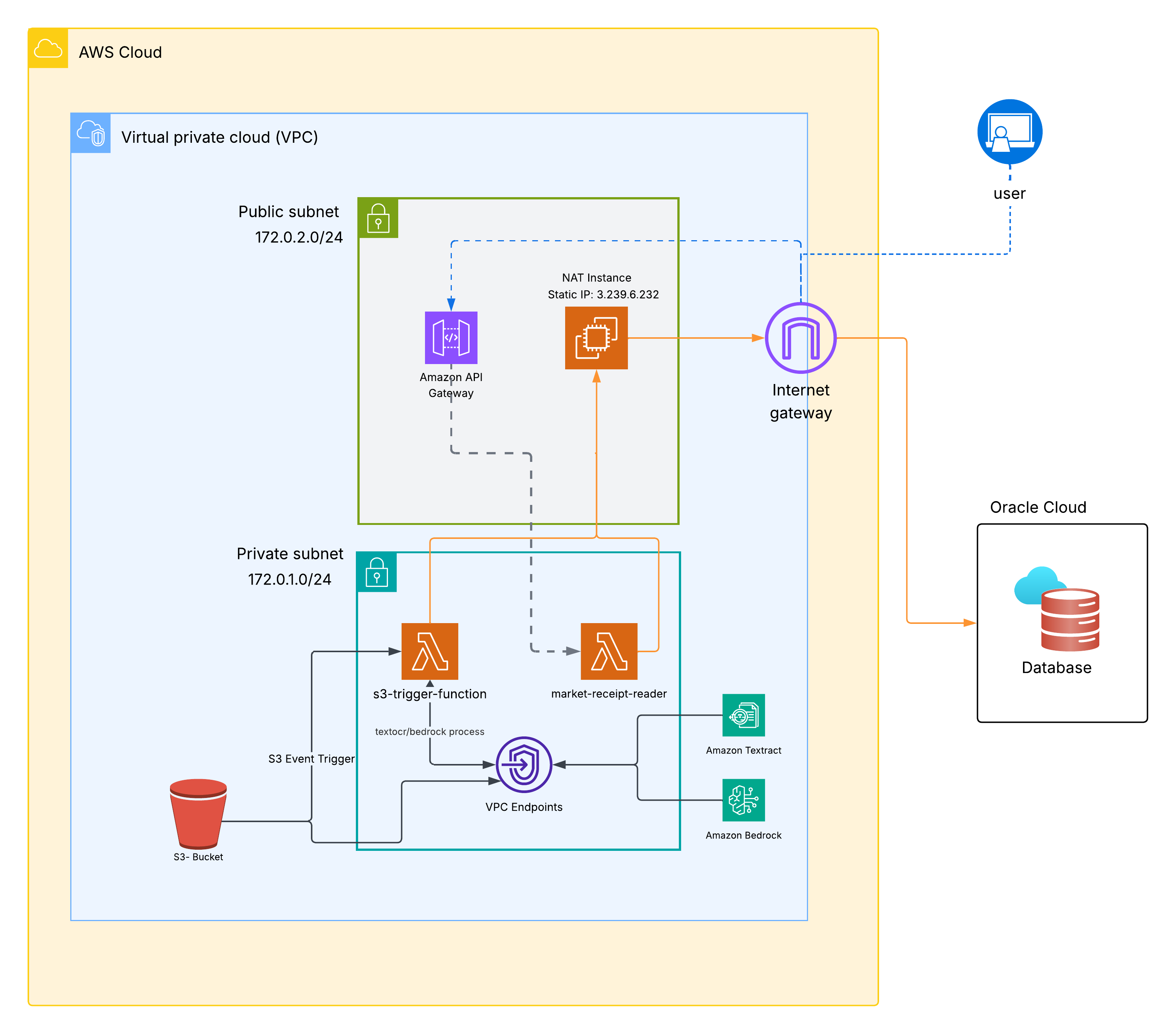Screen dimensions: 1176x1034
Task: Select the 'Public subnet' text
Action: point(288,211)
